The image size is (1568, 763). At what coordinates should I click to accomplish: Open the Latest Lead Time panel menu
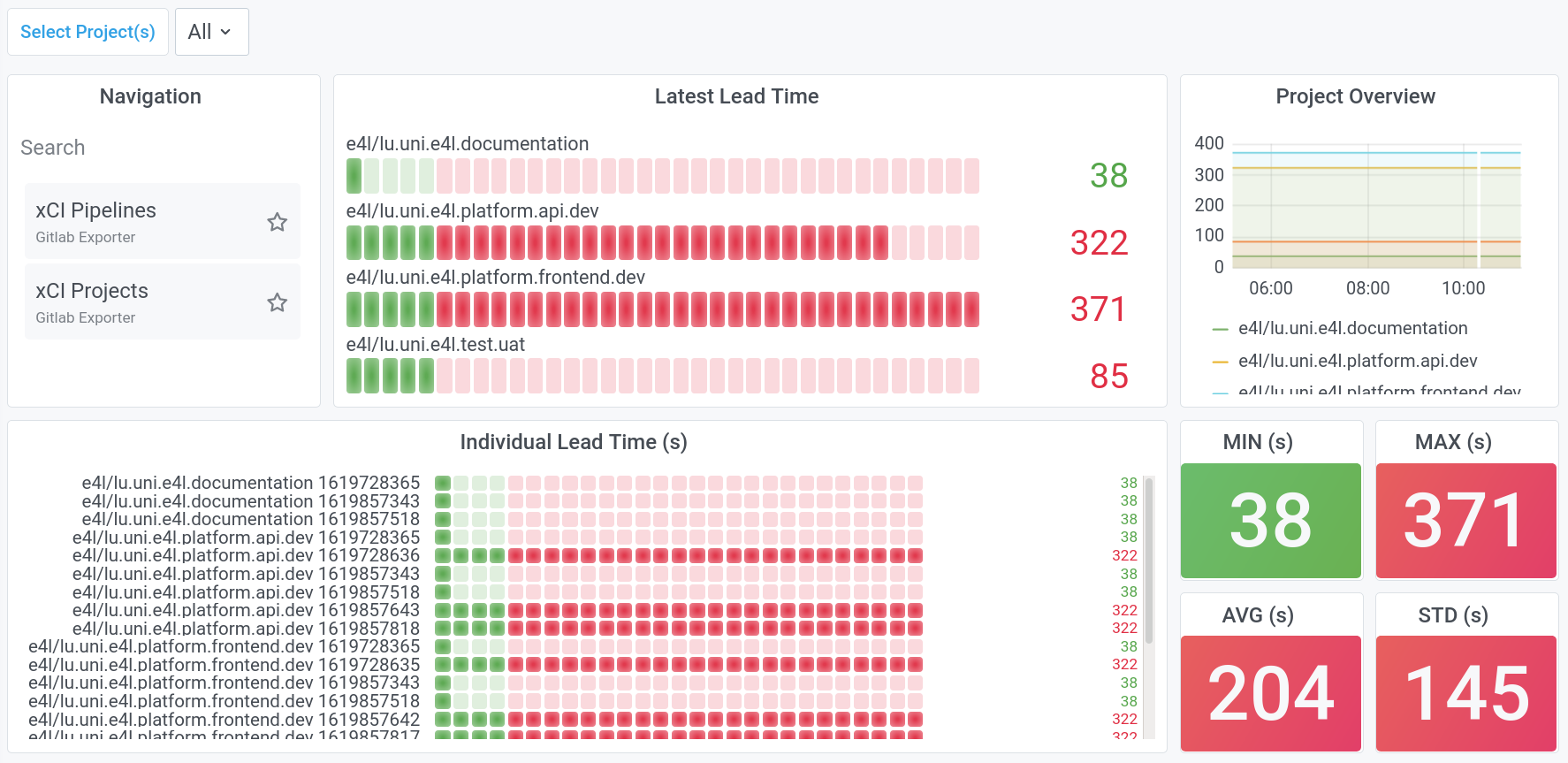coord(736,96)
